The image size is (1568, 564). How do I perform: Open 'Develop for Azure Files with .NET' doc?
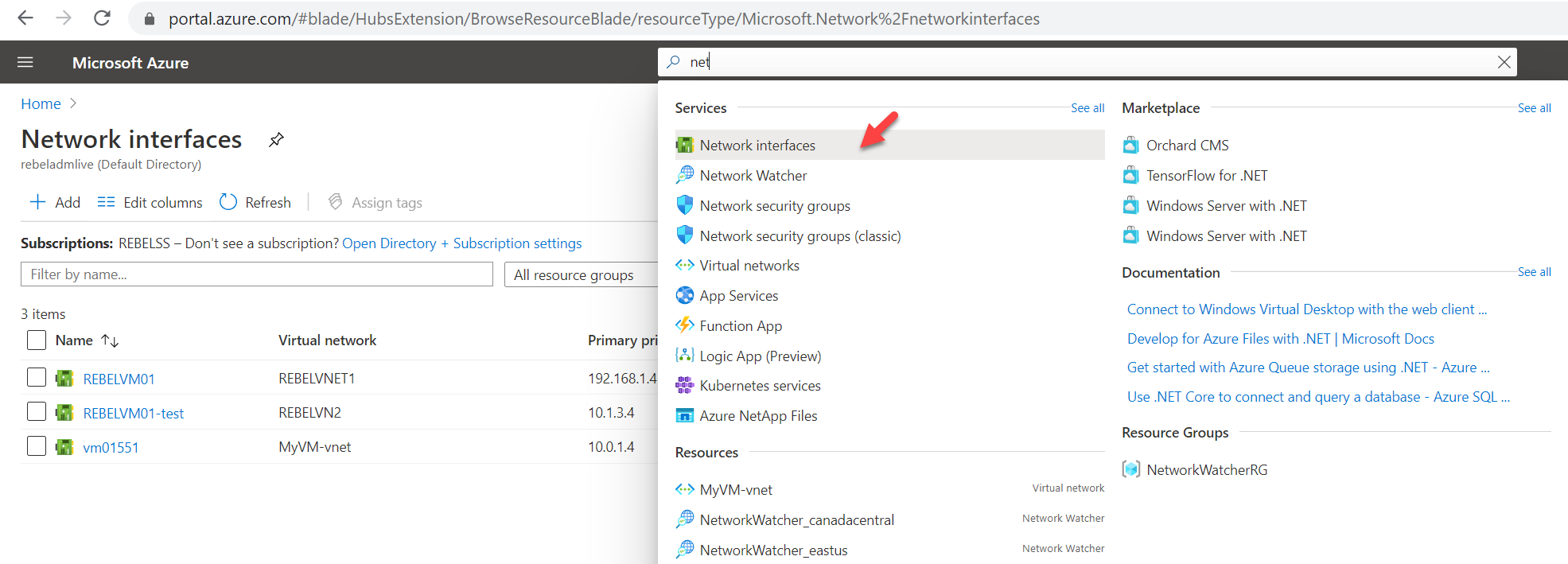coord(1280,338)
